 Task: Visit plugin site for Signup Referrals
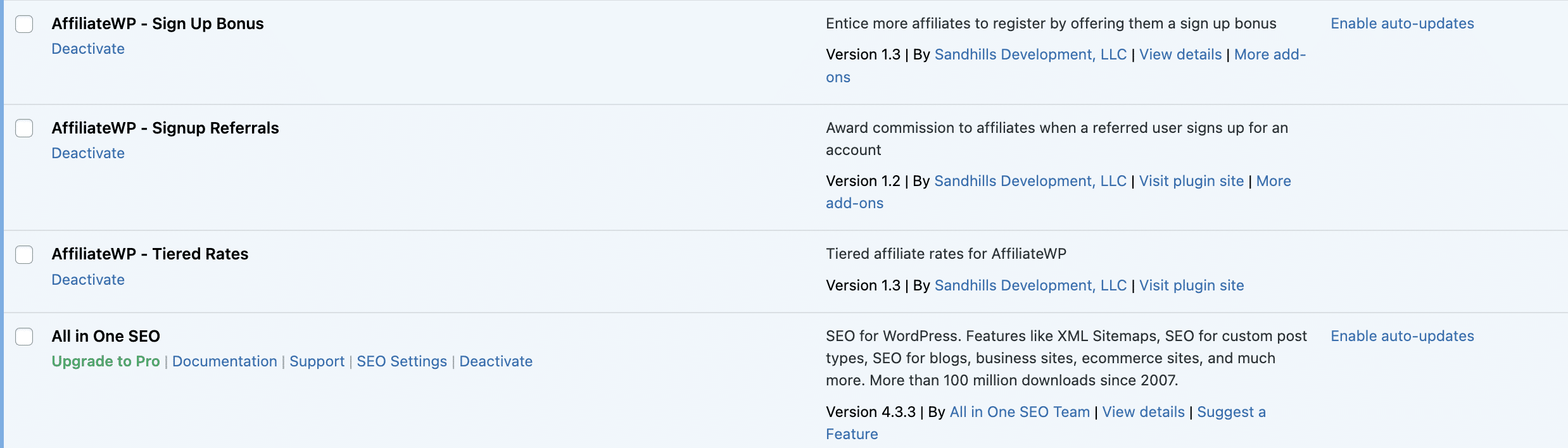[1191, 181]
